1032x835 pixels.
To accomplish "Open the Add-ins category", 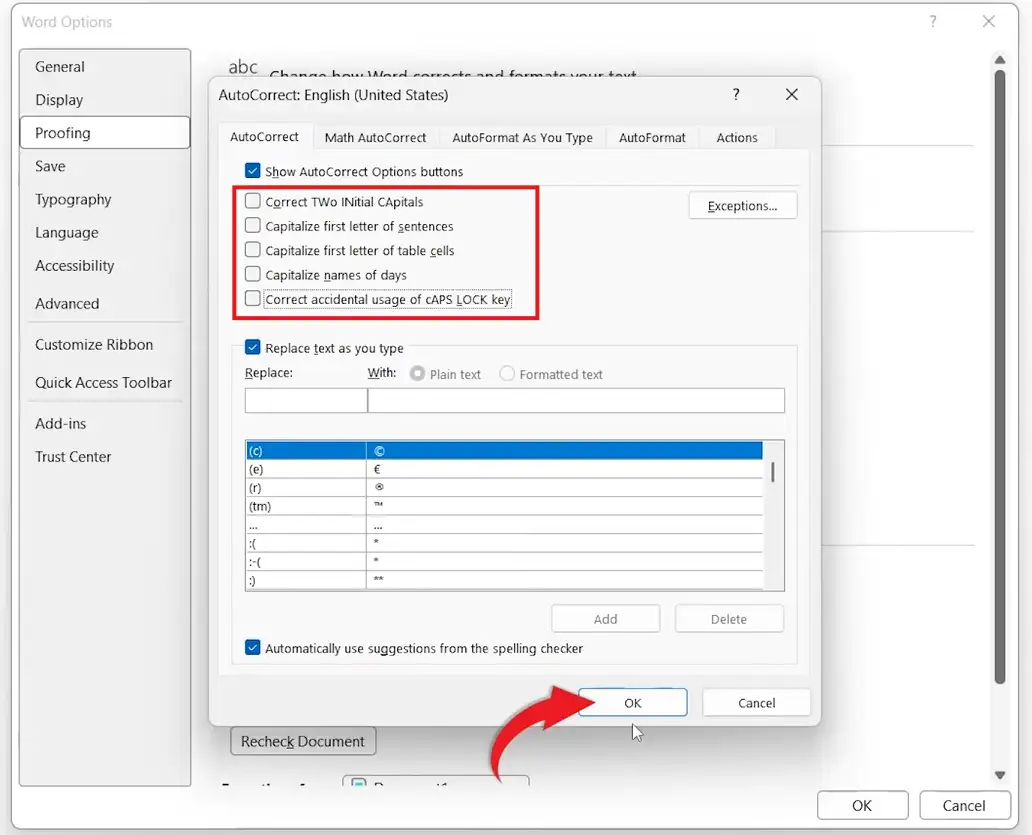I will (105, 423).
